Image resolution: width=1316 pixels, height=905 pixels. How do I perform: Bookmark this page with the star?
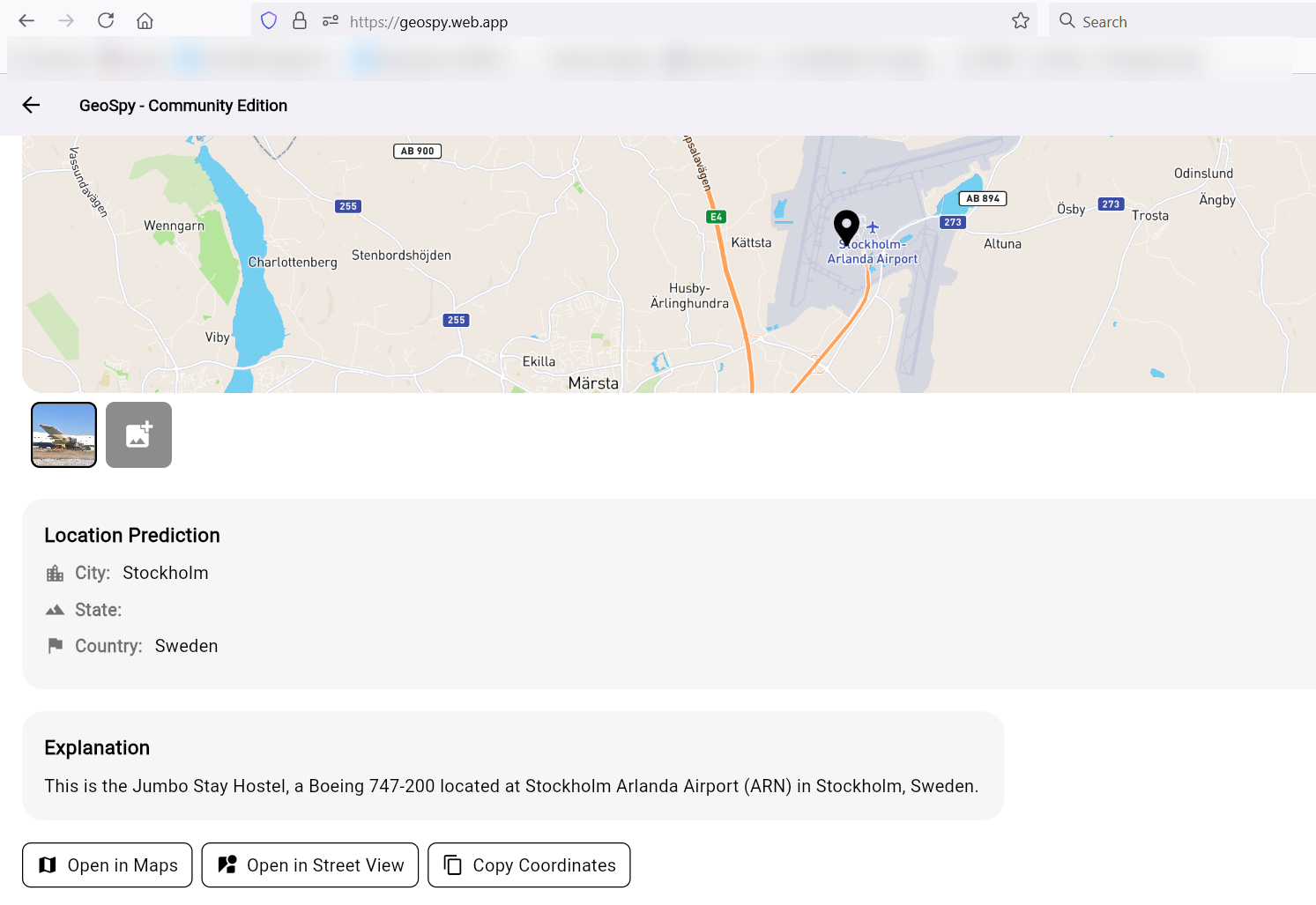pyautogui.click(x=1020, y=21)
